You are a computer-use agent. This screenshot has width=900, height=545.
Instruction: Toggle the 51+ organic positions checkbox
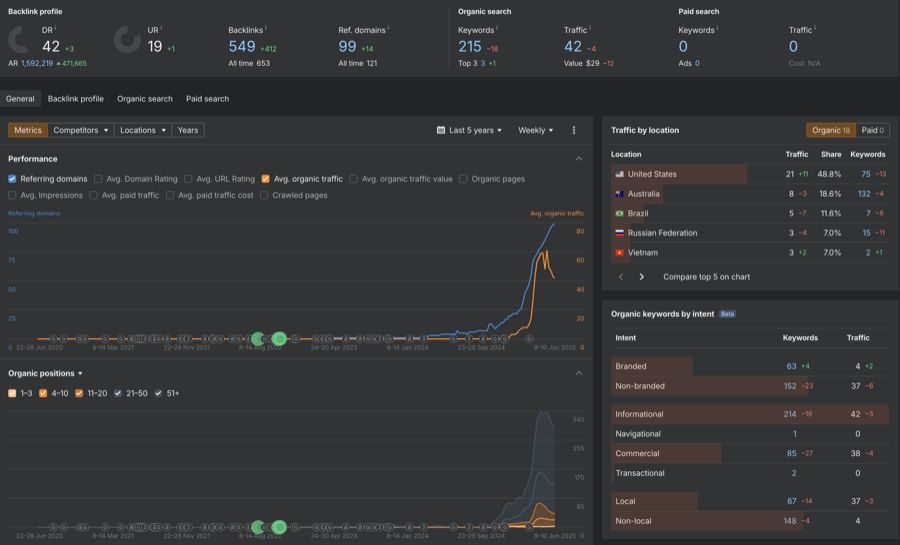158,393
